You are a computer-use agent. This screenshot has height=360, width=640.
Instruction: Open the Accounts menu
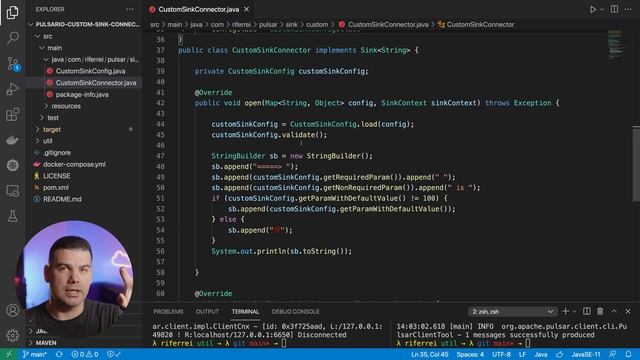click(x=12, y=310)
